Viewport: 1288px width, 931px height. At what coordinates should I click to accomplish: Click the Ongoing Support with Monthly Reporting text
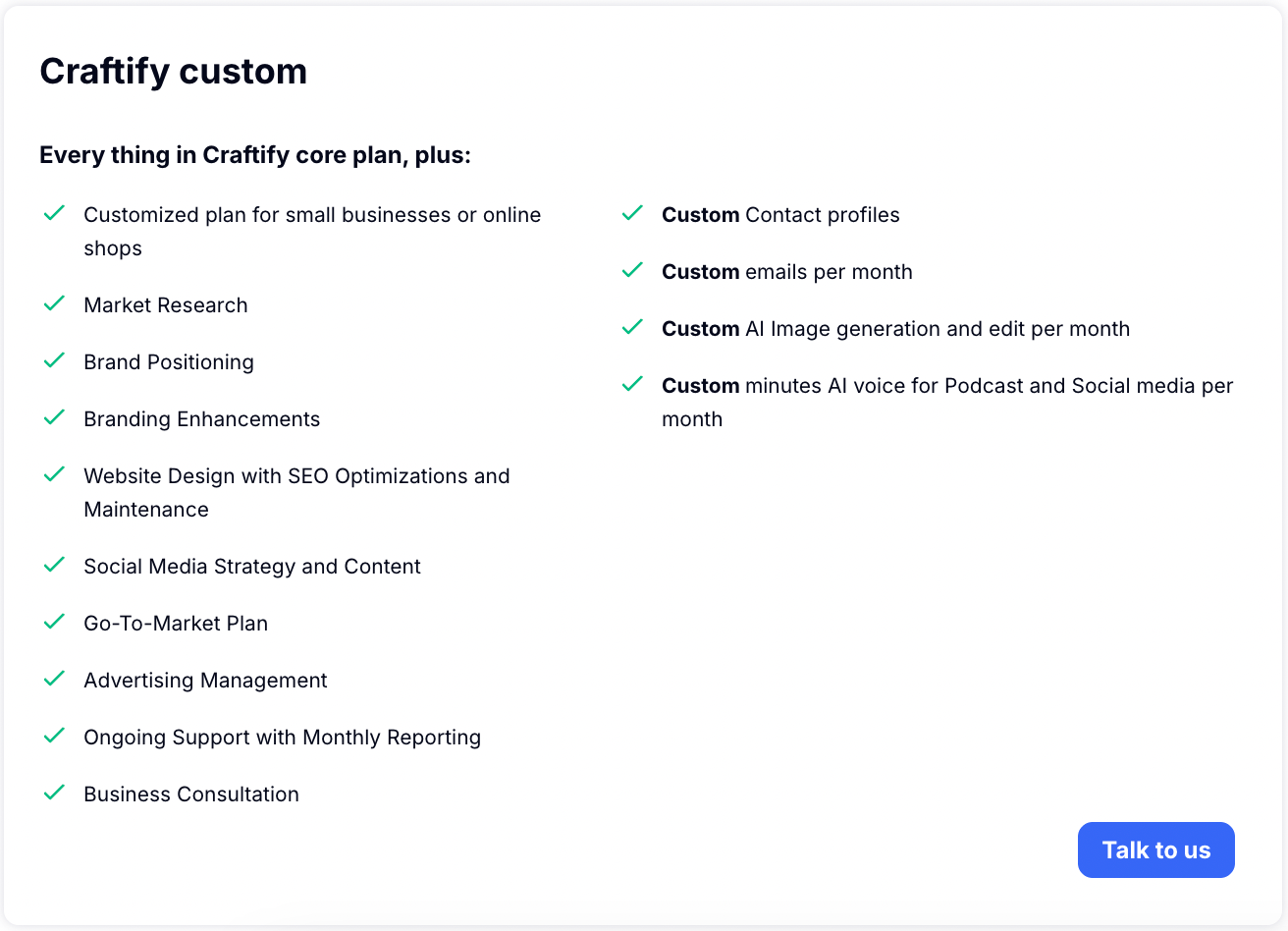[282, 738]
